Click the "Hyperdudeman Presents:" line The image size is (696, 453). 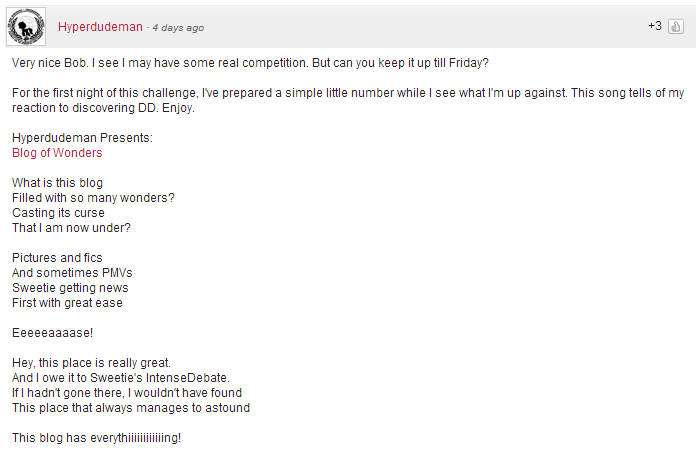click(x=82, y=138)
